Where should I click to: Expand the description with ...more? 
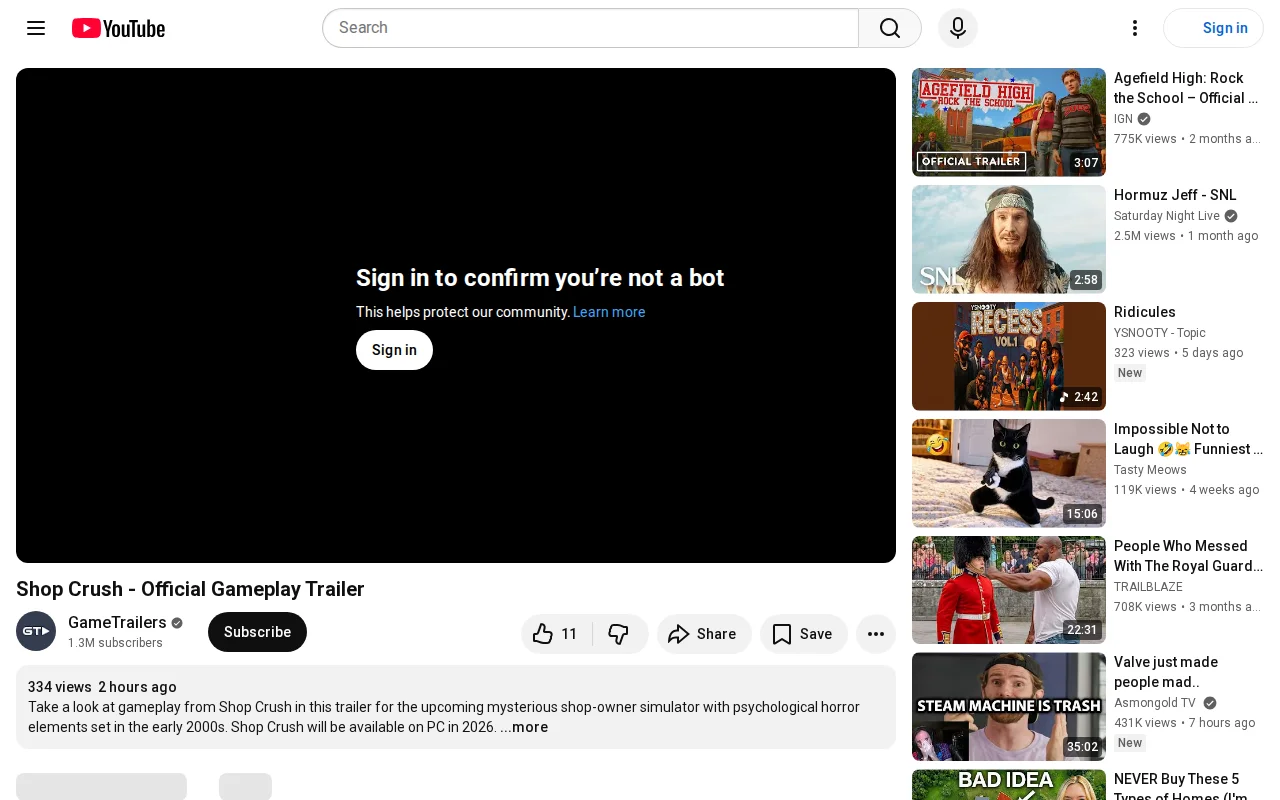pos(524,727)
